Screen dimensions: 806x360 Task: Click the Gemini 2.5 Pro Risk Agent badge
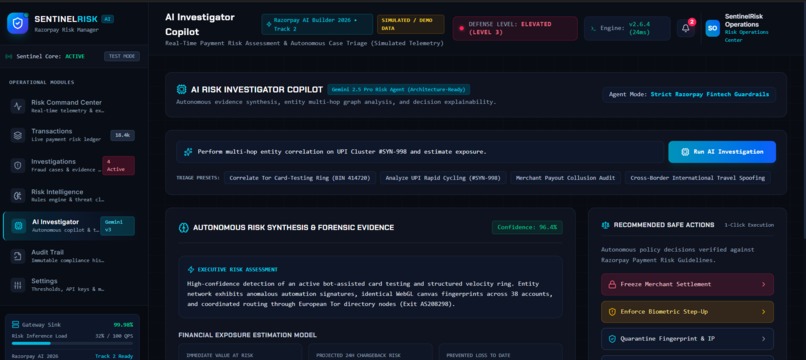point(398,89)
